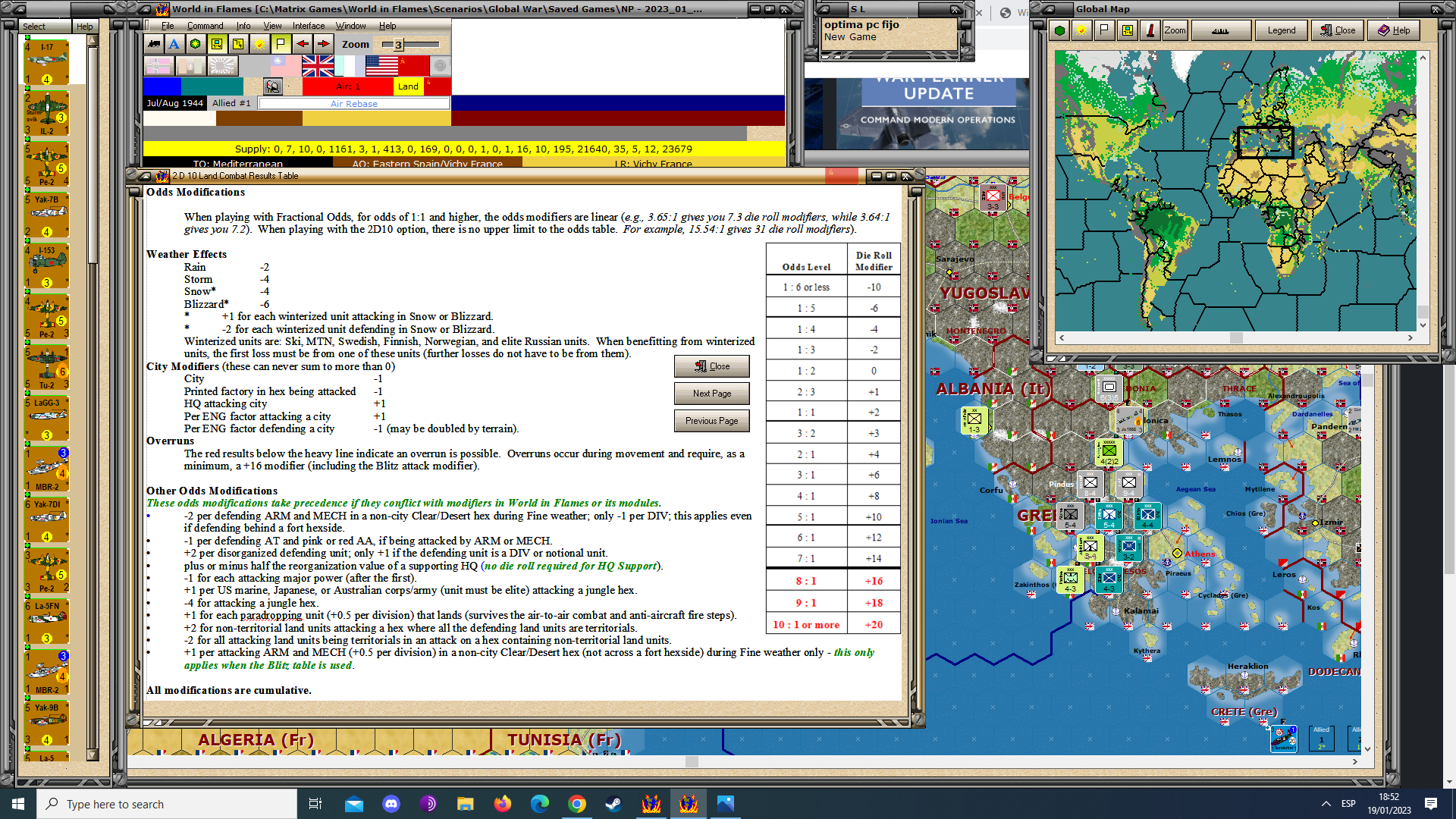Open Discord from the taskbar
The image size is (1456, 819).
click(391, 804)
